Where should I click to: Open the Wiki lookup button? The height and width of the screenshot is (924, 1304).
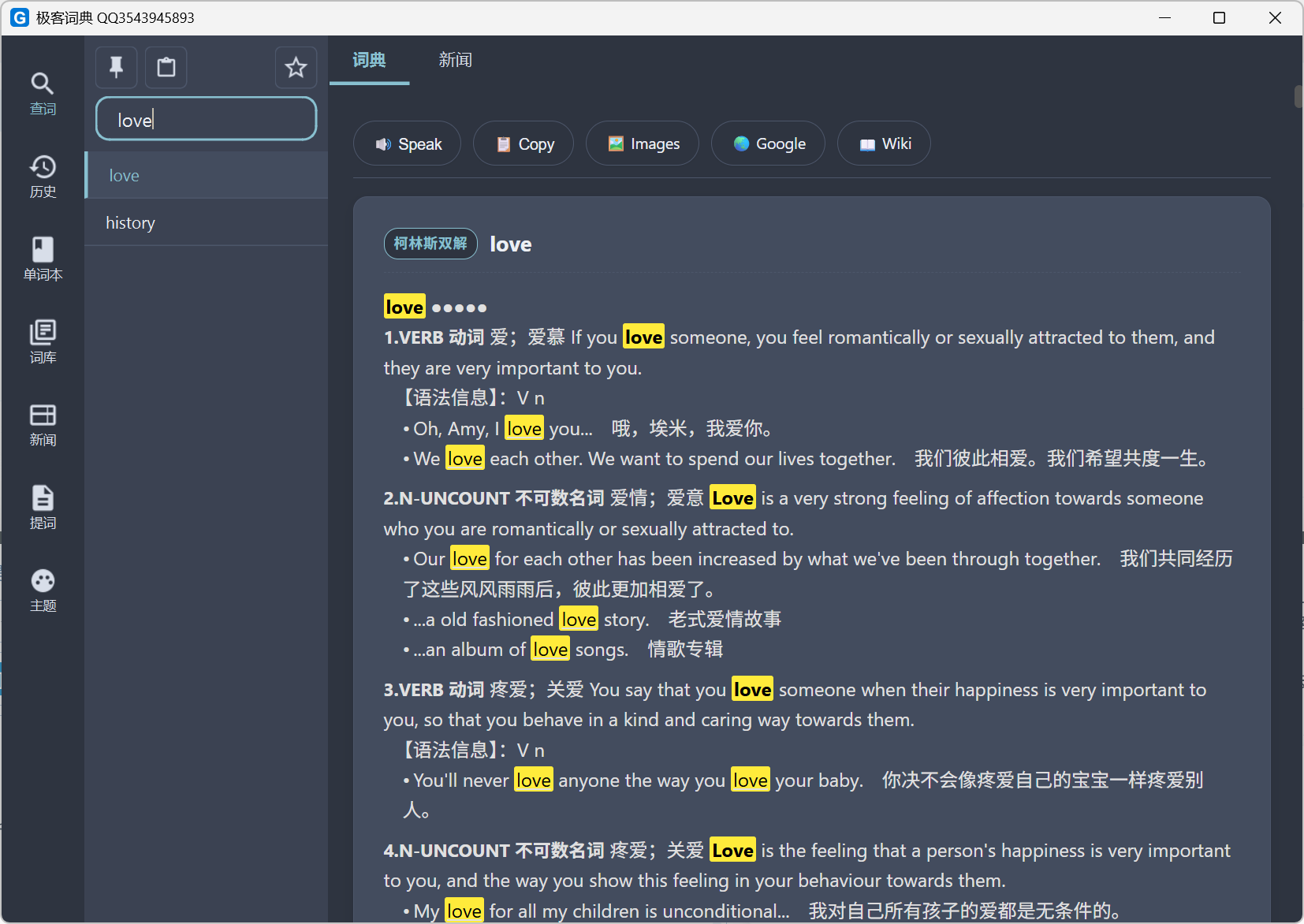[884, 143]
